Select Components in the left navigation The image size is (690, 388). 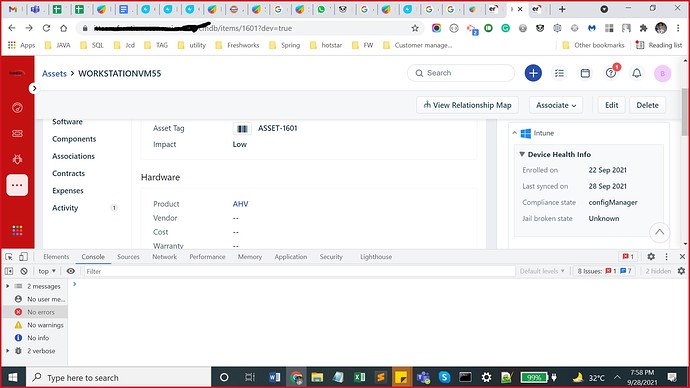(74, 139)
